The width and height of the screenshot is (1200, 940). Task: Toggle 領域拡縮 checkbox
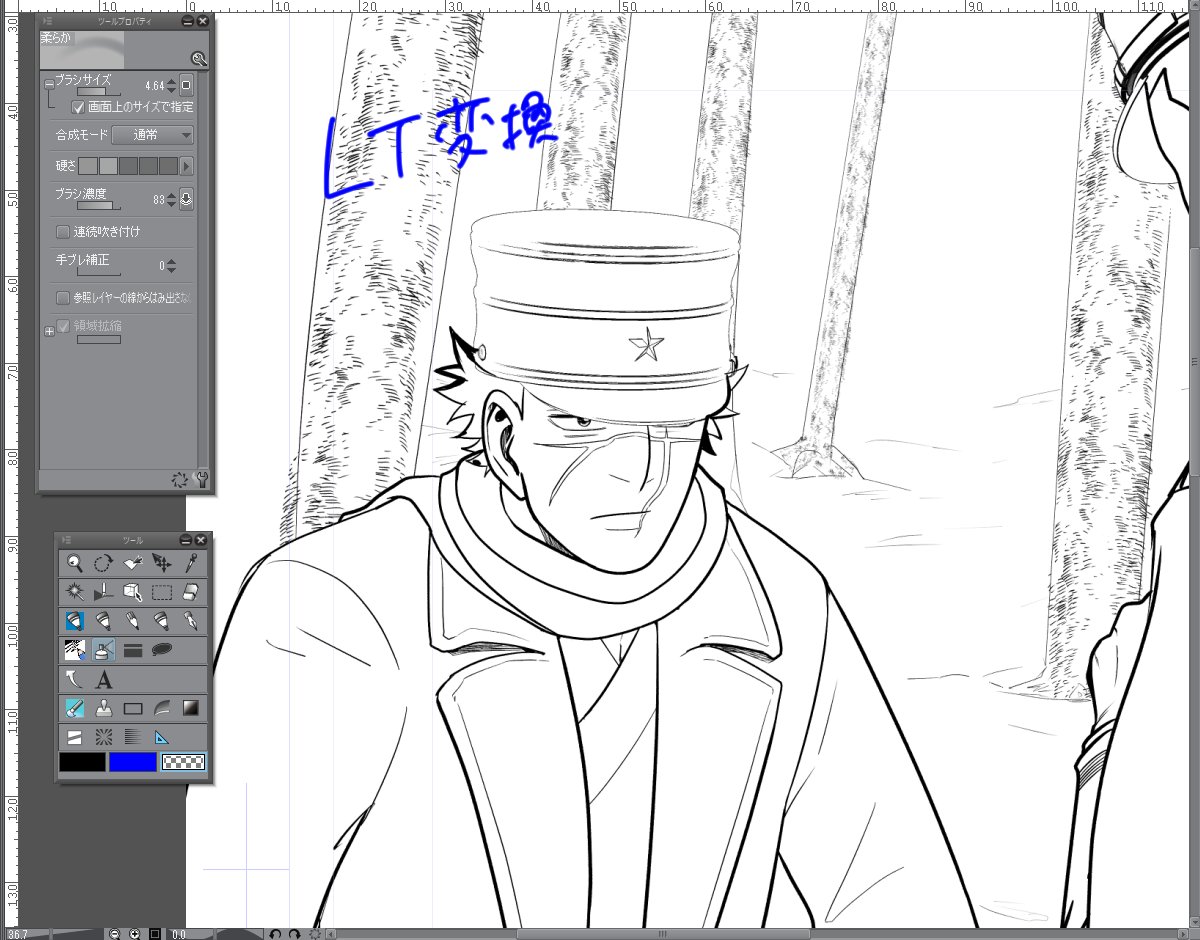pos(63,325)
